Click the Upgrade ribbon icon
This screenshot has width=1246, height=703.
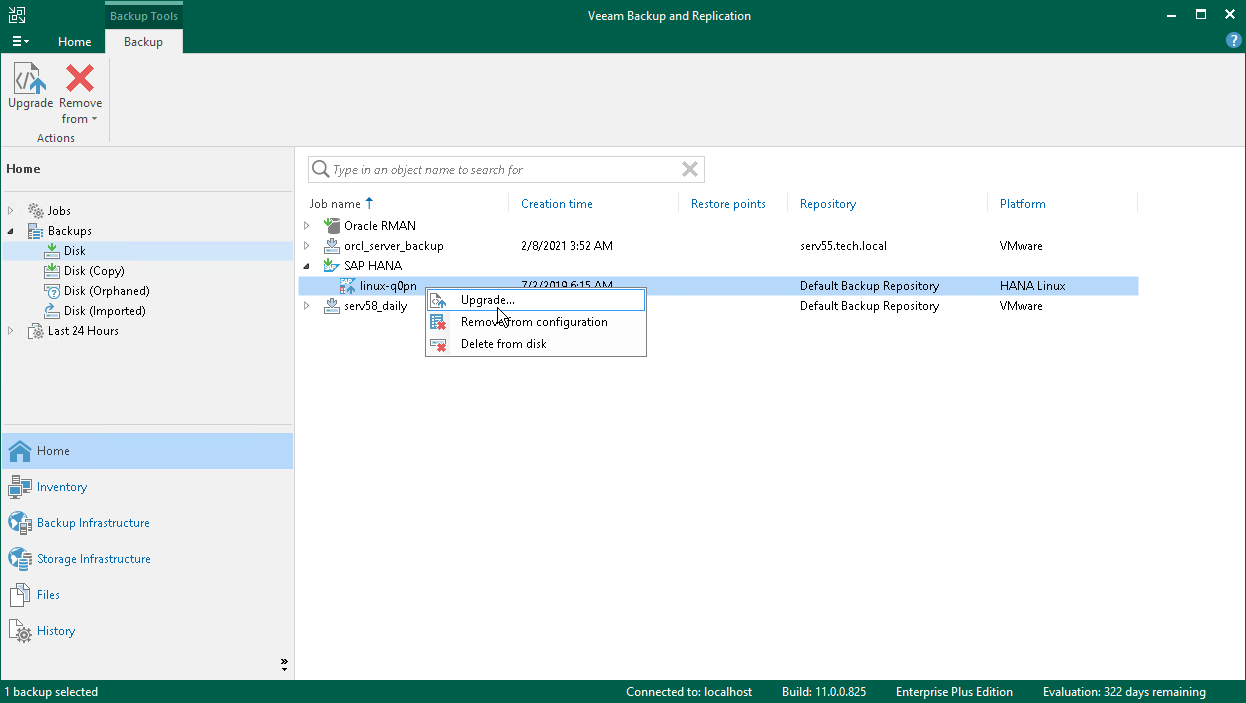pyautogui.click(x=30, y=86)
